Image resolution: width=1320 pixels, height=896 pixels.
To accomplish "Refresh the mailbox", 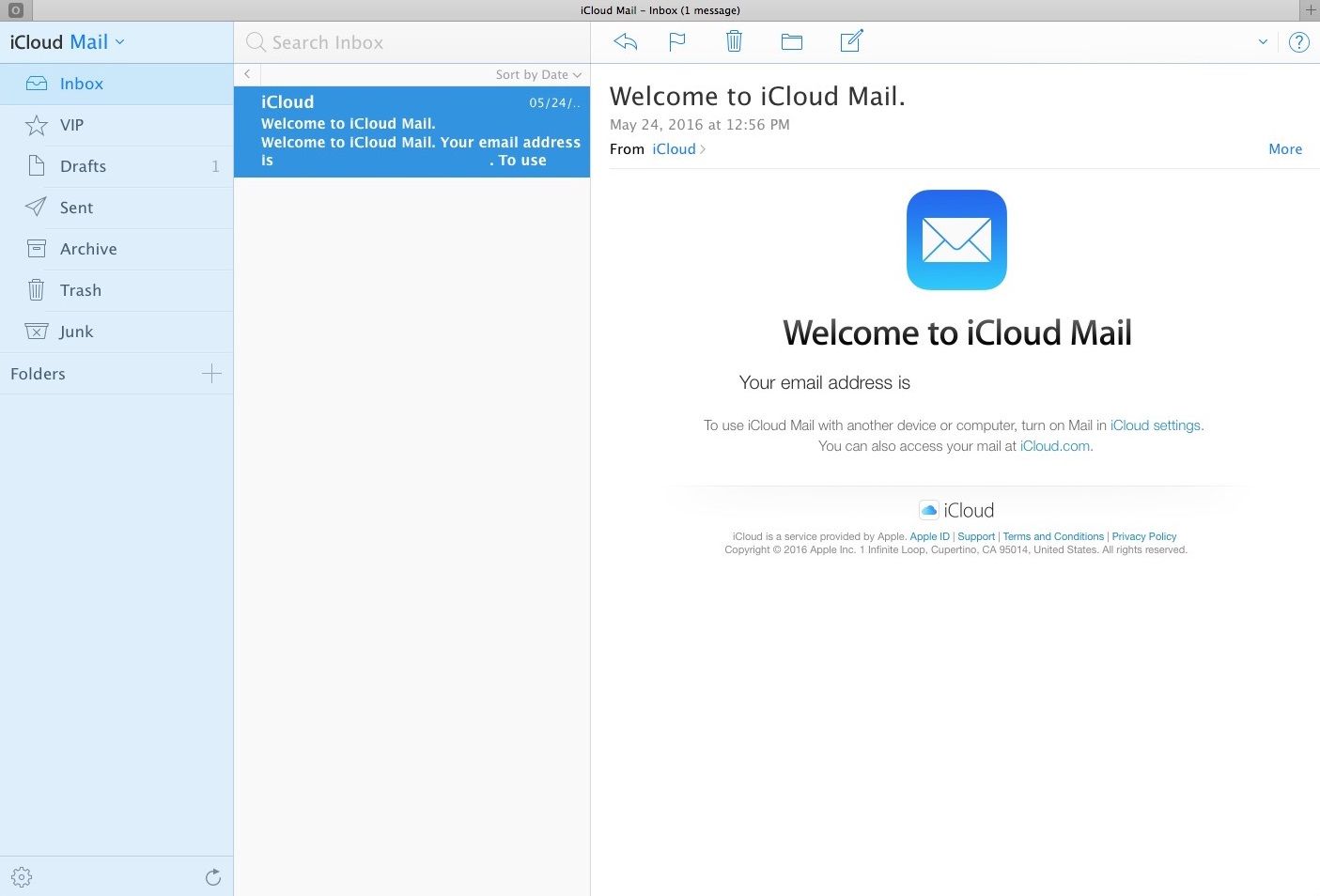I will [x=213, y=876].
